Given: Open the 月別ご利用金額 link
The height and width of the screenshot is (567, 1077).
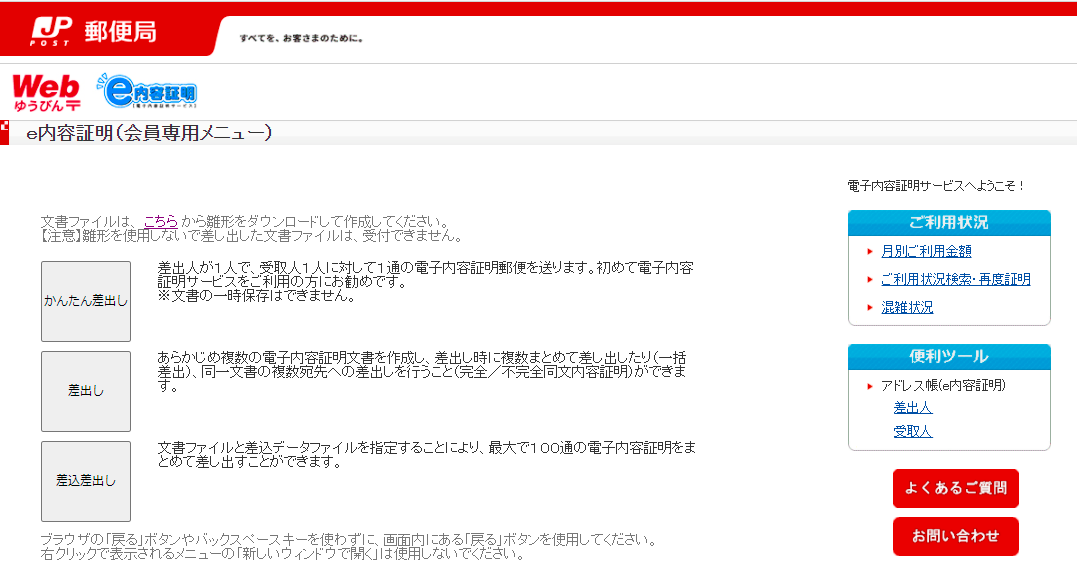Looking at the screenshot, I should click(x=926, y=252).
